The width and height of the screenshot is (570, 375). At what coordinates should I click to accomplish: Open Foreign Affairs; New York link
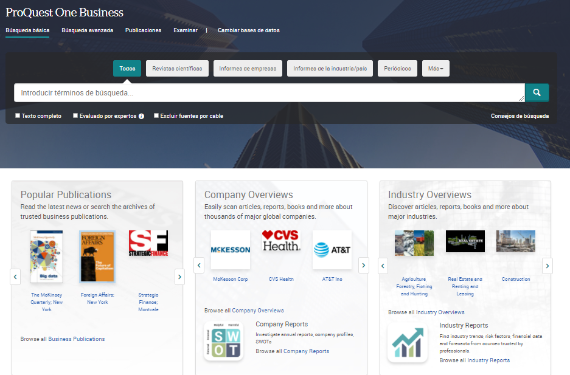(97, 298)
